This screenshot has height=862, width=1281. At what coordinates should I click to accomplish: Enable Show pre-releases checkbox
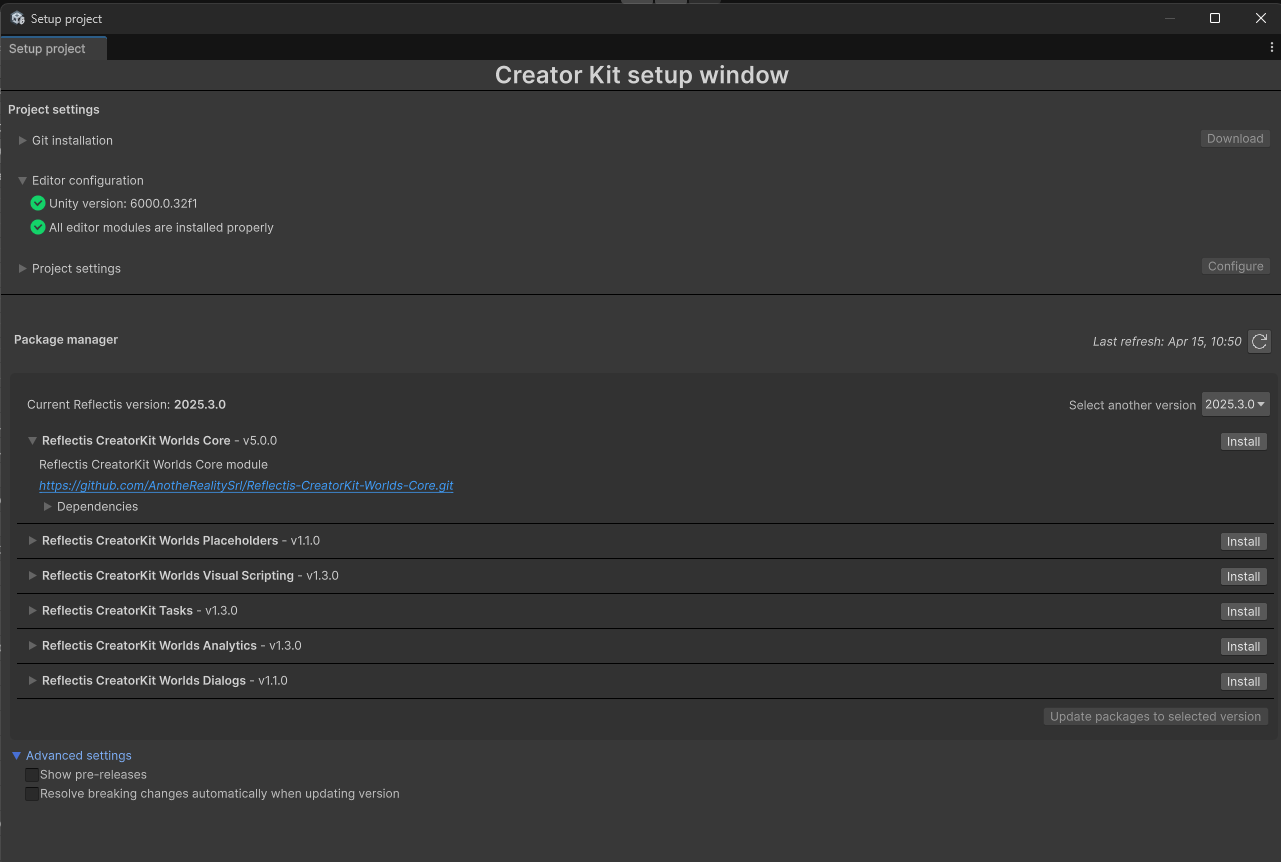32,775
